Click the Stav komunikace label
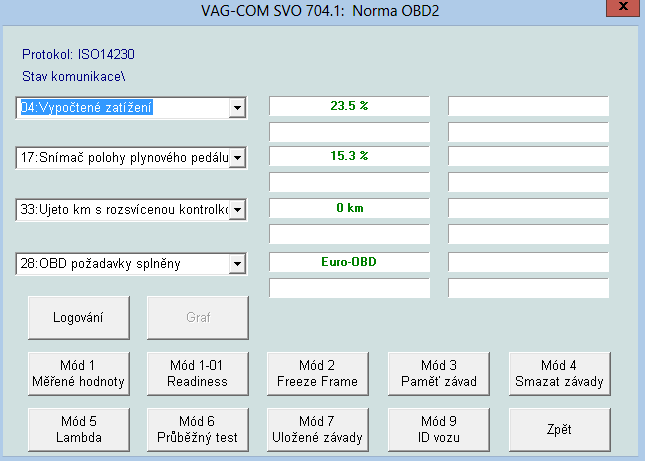645x461 pixels. click(x=74, y=76)
